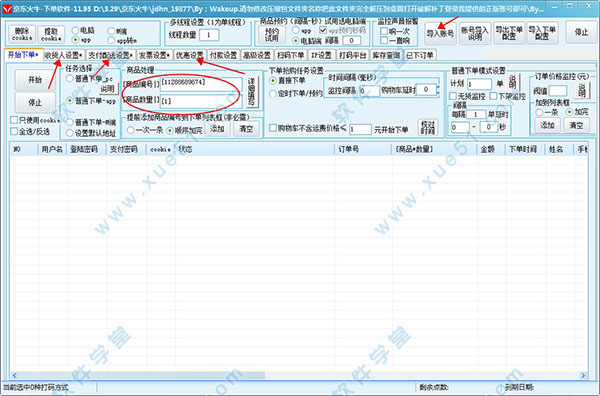Screen dimensions: 600x396
Task: Check the 无货监控 option
Action: tap(453, 96)
